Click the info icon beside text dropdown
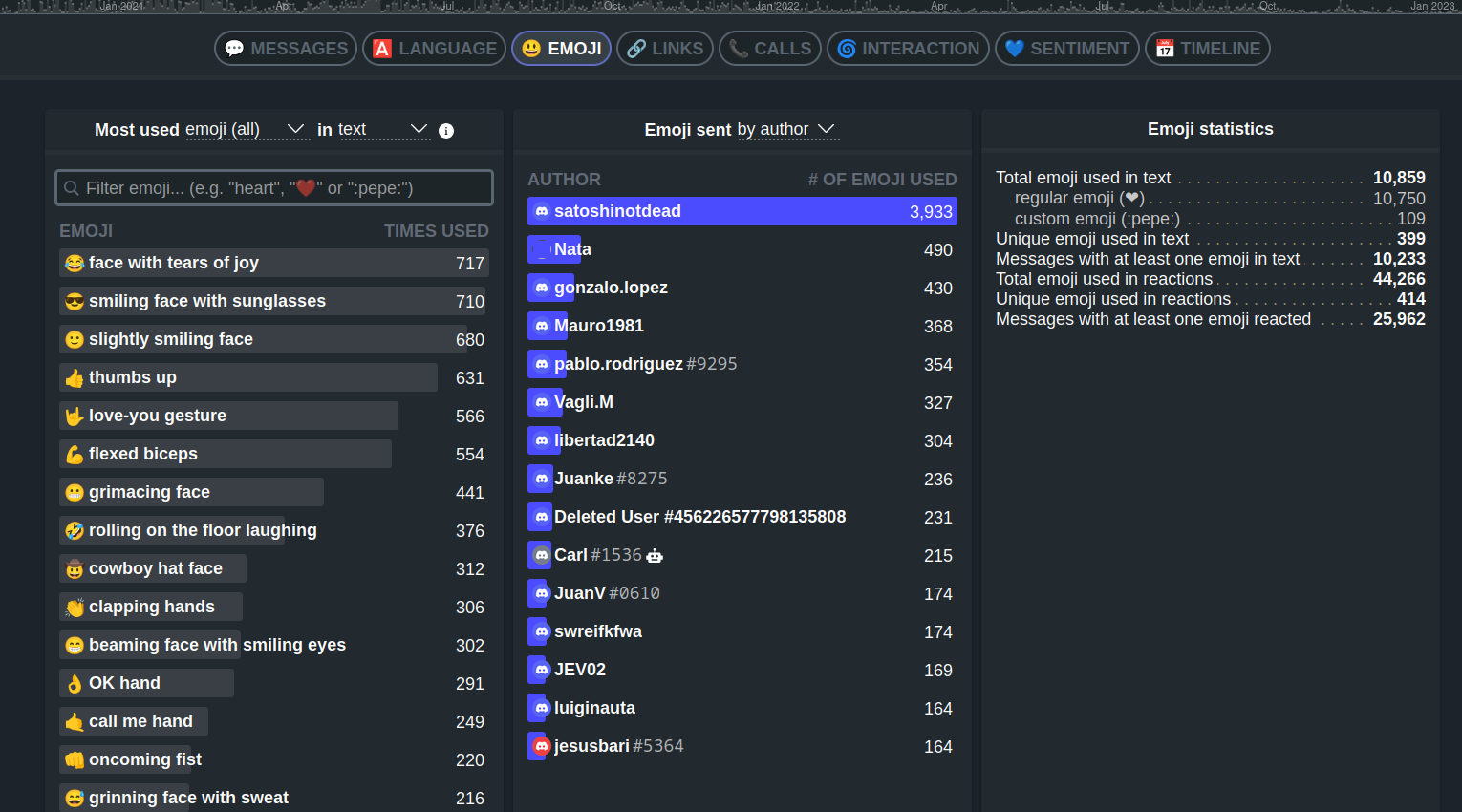Screen dimensions: 1462x812 (446, 131)
